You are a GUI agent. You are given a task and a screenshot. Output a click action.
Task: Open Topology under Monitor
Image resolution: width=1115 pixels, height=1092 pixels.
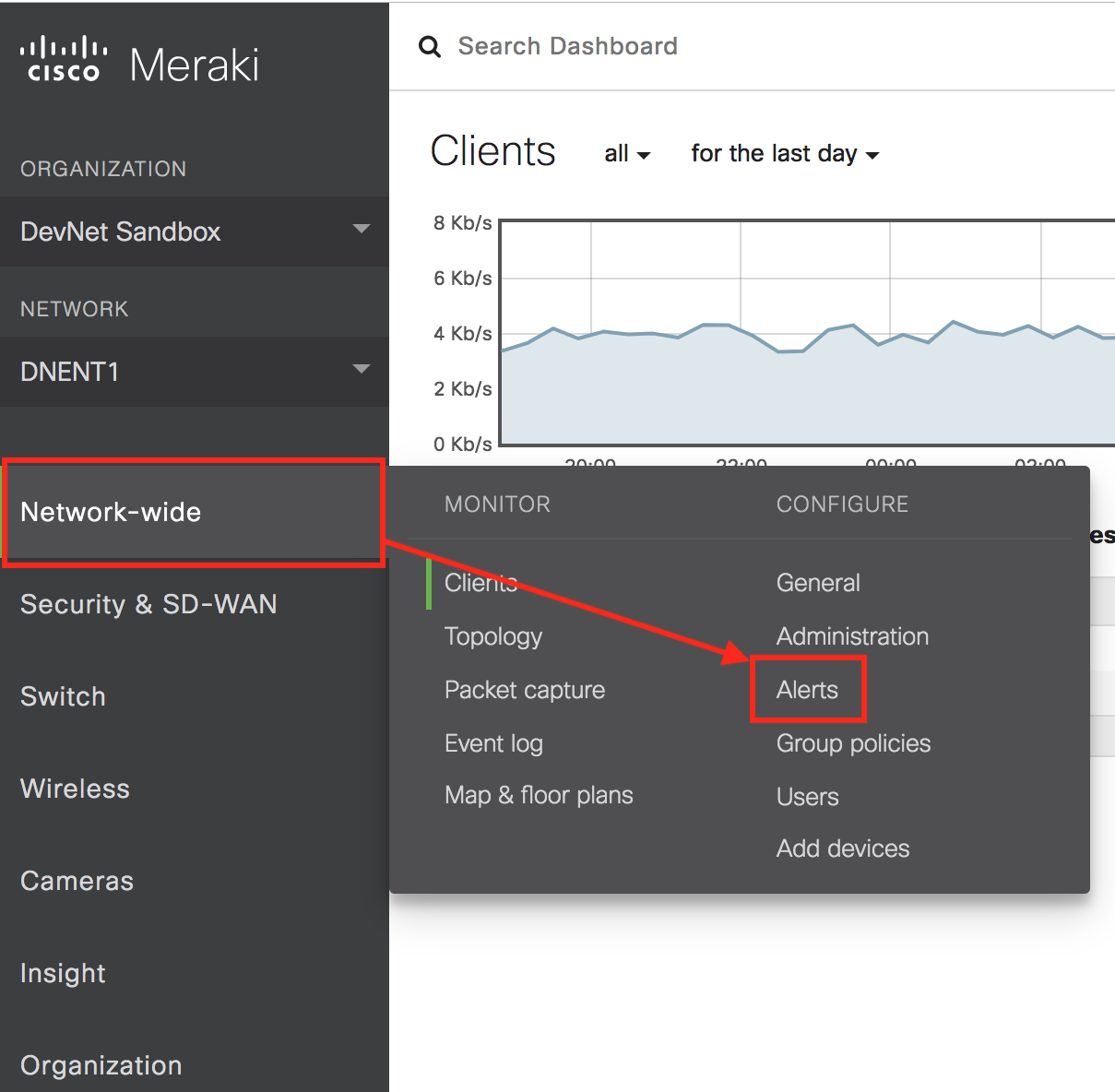(493, 636)
